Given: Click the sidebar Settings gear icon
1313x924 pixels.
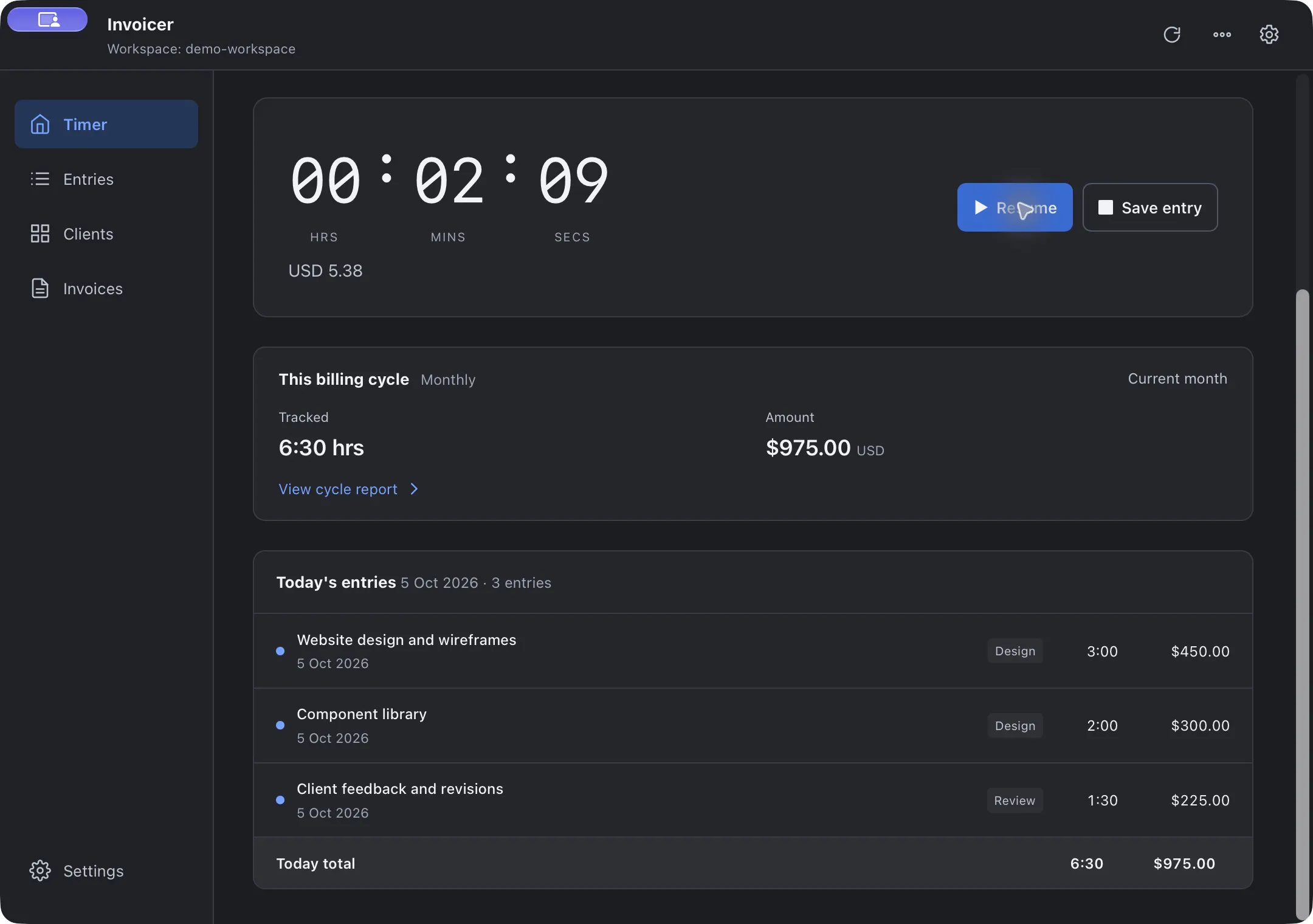Looking at the screenshot, I should coord(40,871).
